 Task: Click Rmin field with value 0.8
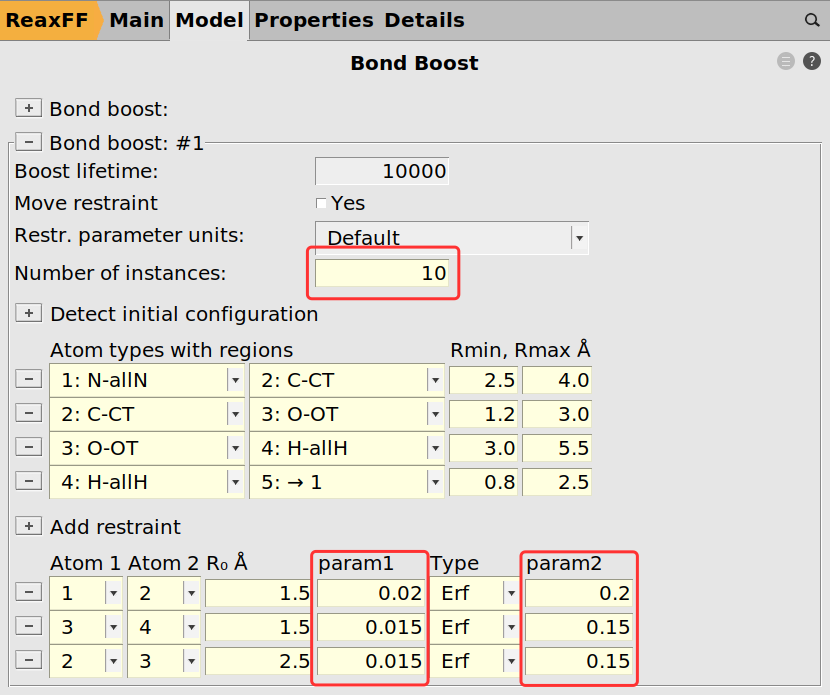click(484, 482)
